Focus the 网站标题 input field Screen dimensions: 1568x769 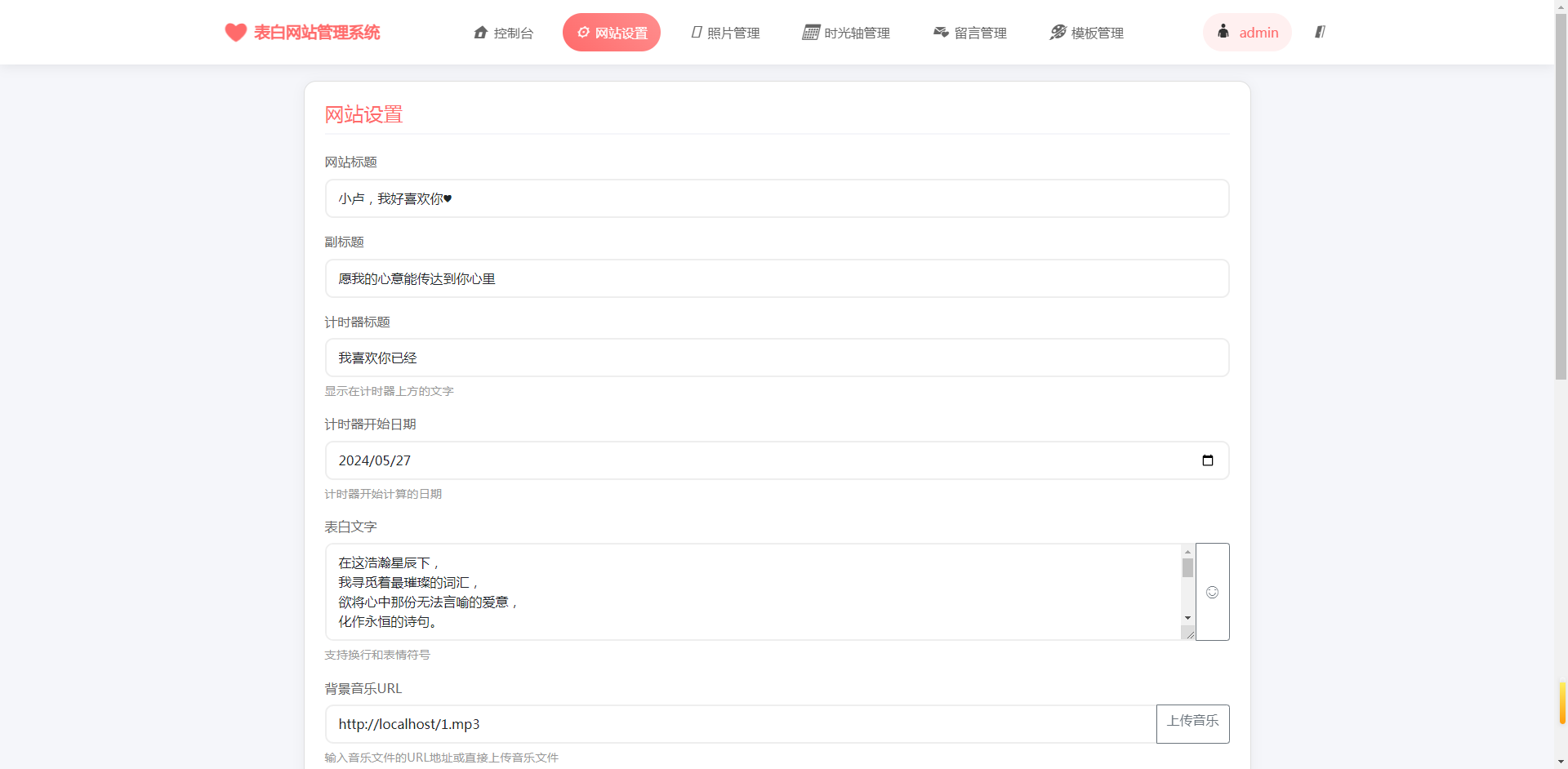point(777,198)
